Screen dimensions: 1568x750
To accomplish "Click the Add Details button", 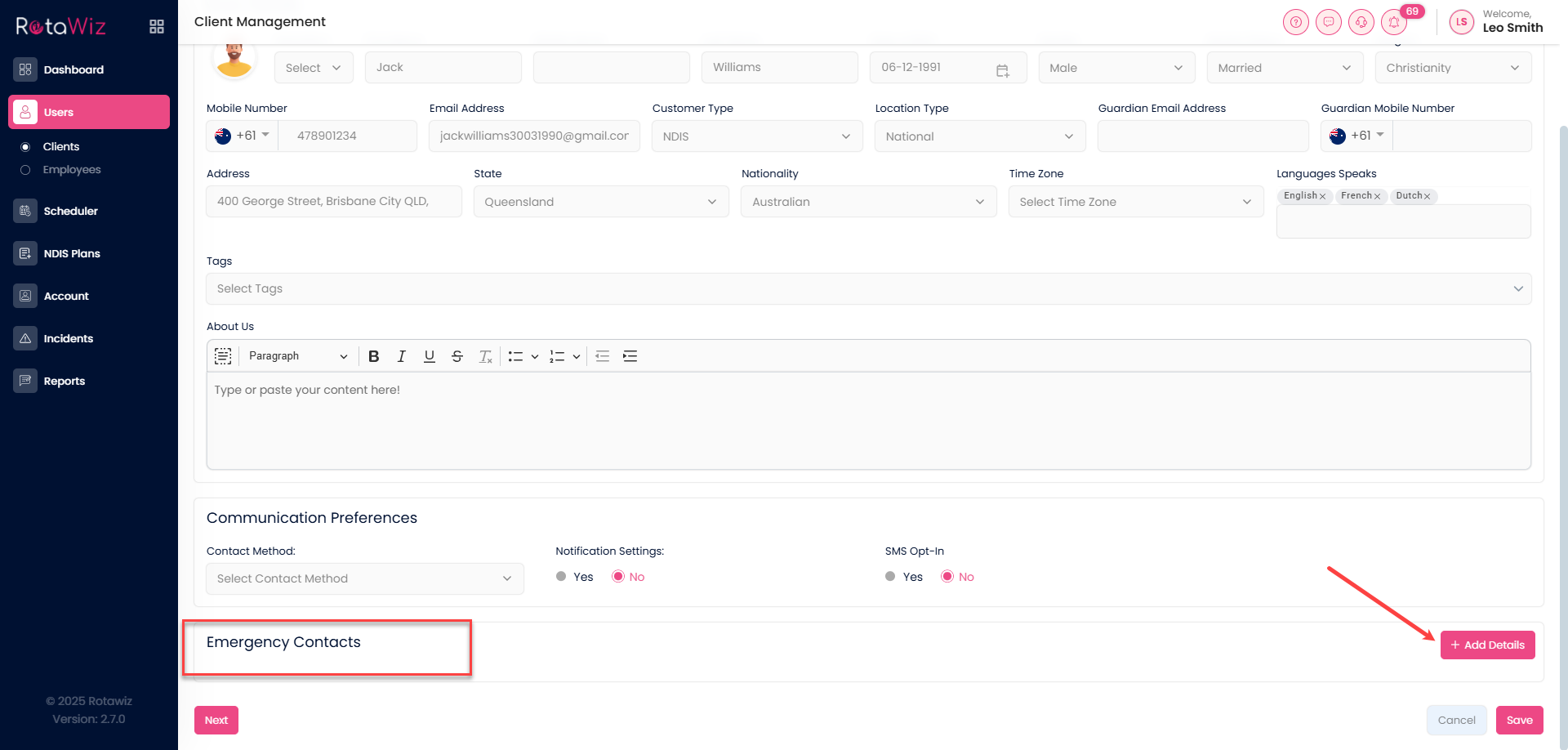I will coord(1487,645).
